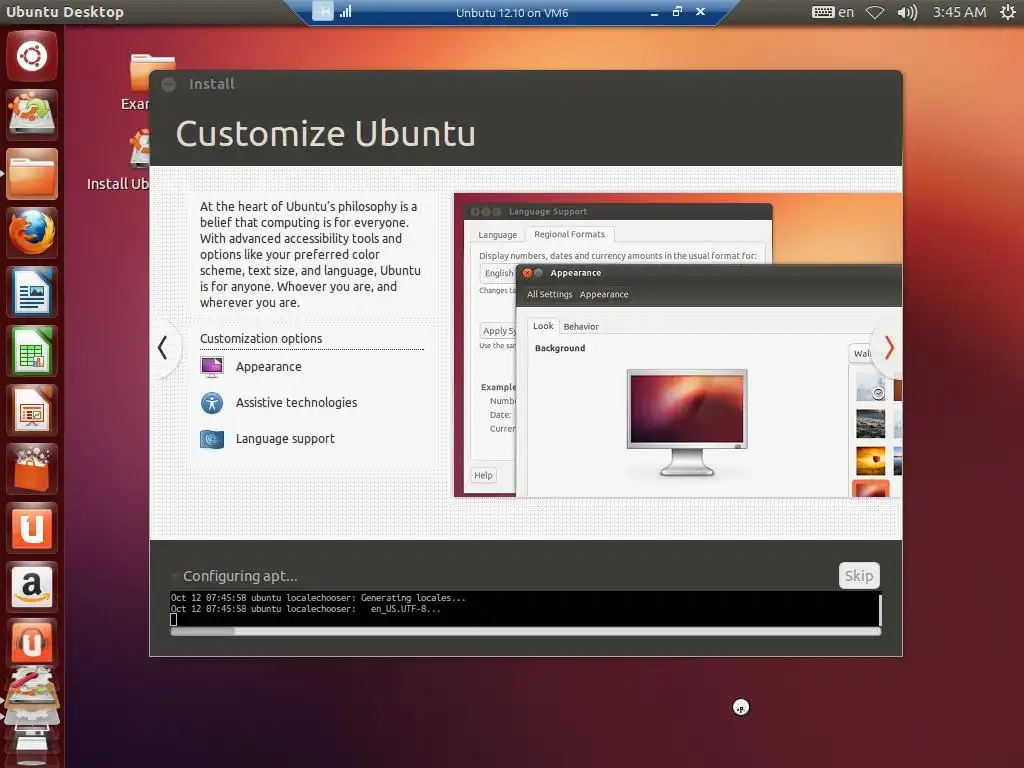Skip the Configuring apt step

point(859,575)
